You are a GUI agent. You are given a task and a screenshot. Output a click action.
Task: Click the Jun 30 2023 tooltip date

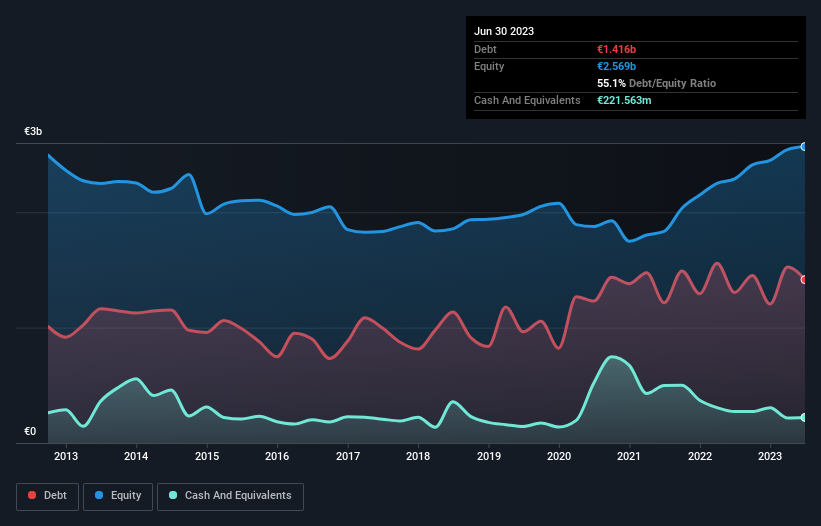(x=504, y=31)
